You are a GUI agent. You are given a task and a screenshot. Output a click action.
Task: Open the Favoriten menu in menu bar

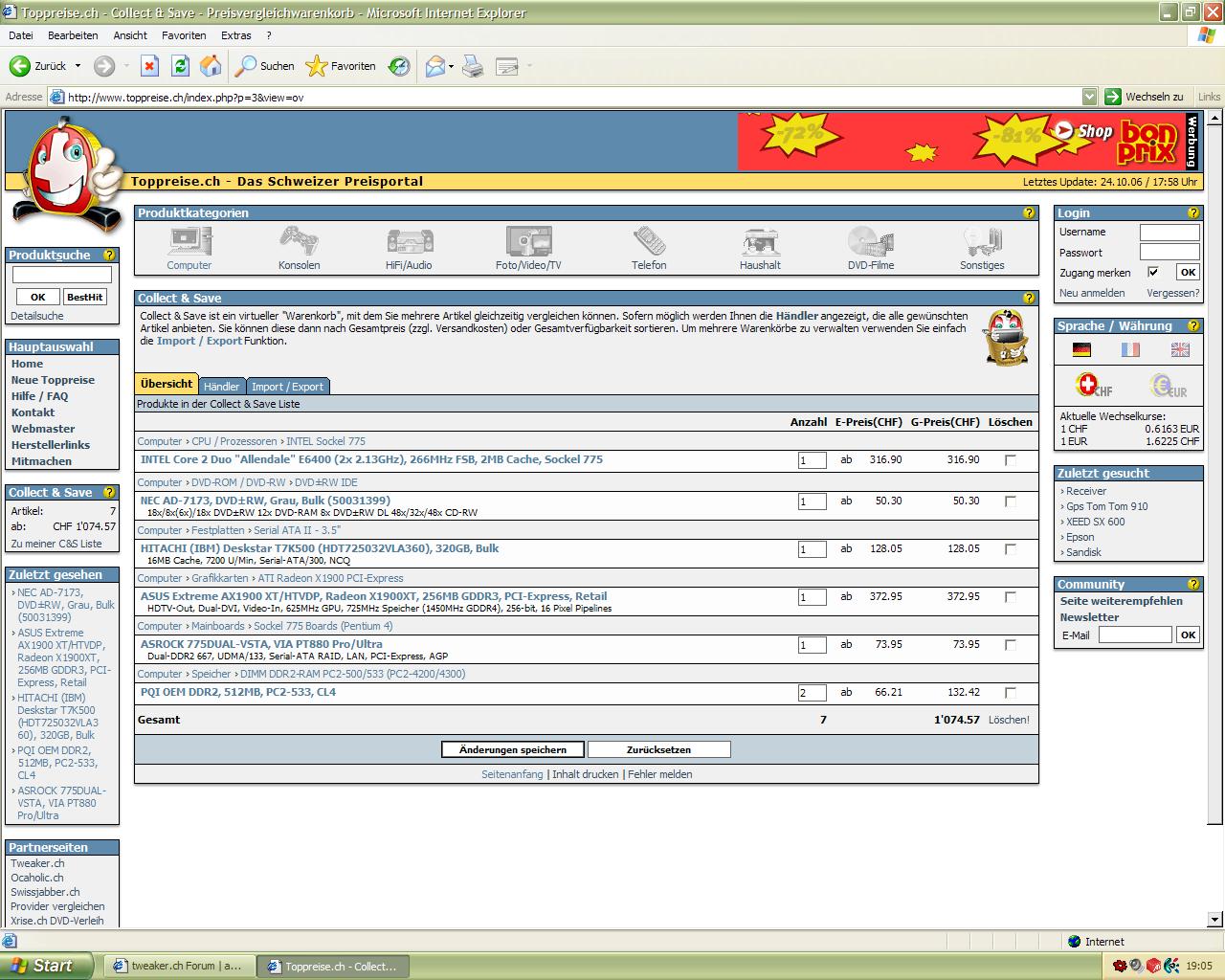coord(184,35)
